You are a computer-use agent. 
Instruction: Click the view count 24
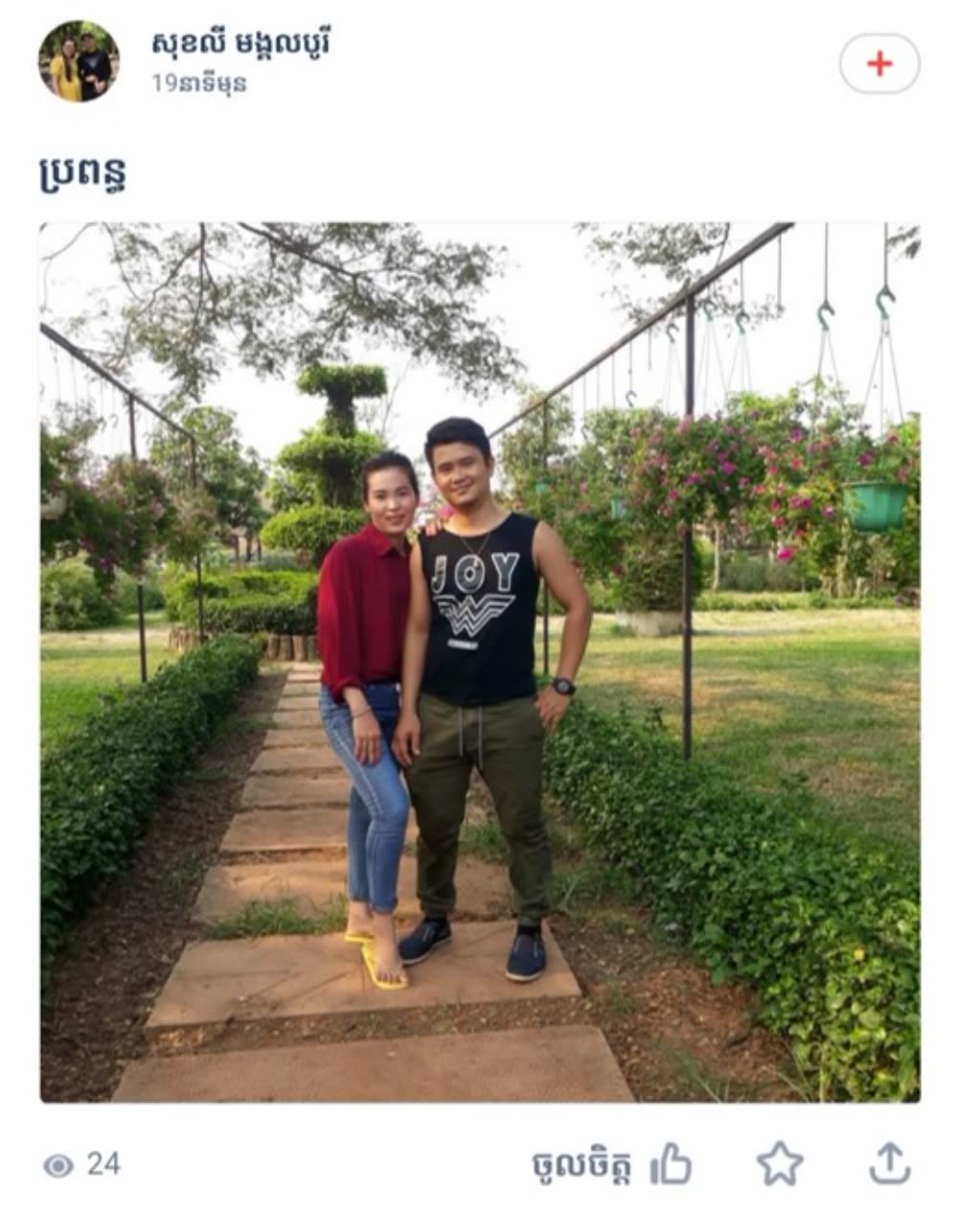click(103, 1164)
